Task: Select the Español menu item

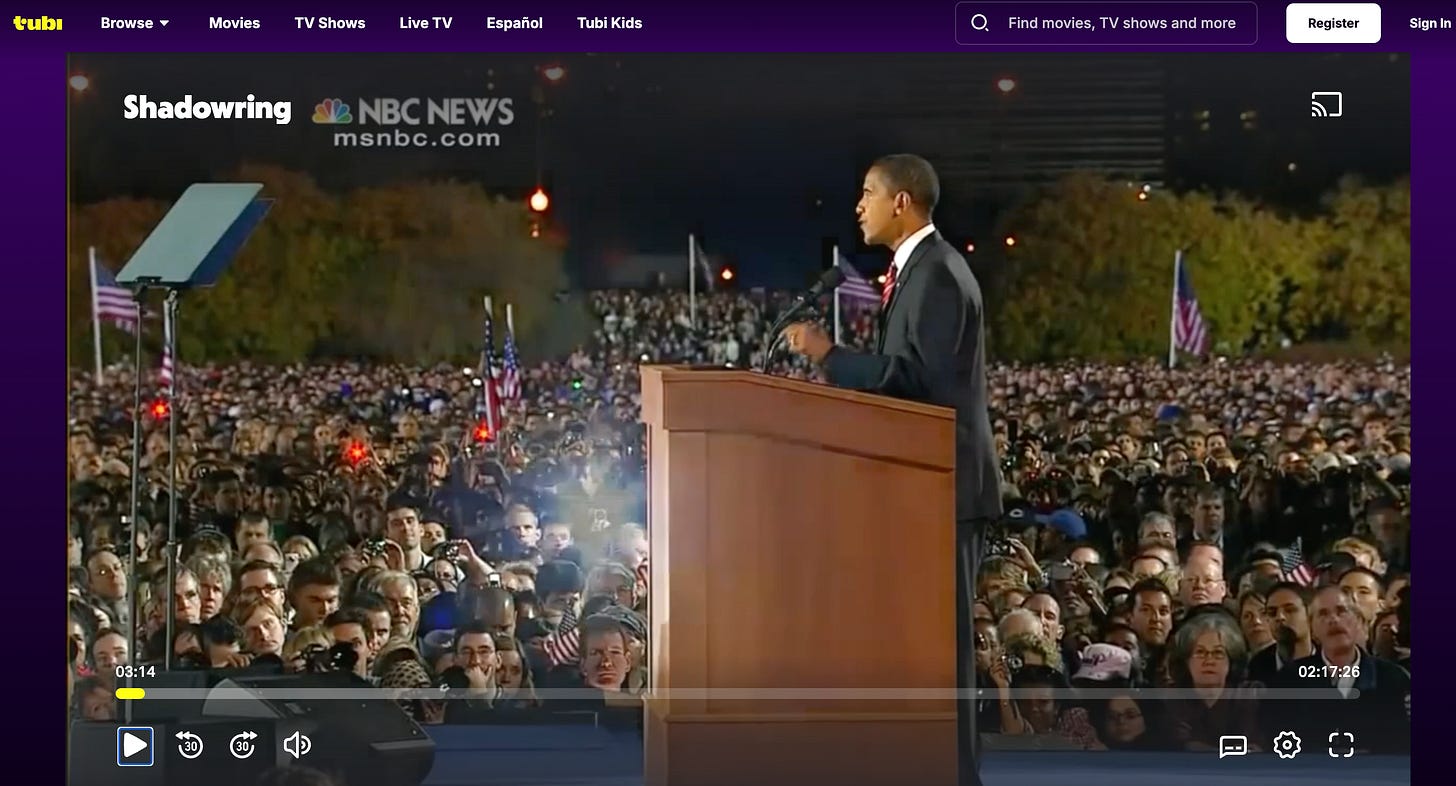Action: [515, 22]
